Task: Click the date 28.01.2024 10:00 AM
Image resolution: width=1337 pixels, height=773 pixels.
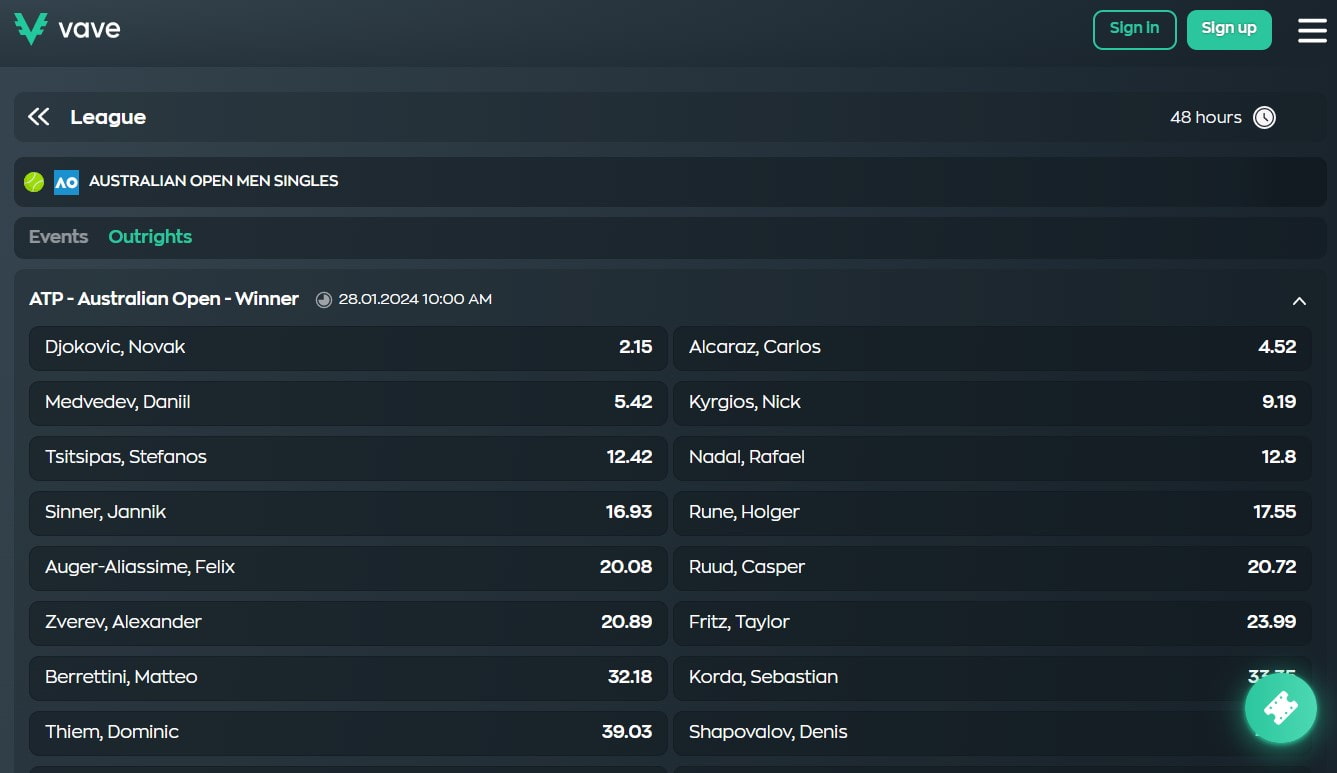Action: [x=415, y=299]
